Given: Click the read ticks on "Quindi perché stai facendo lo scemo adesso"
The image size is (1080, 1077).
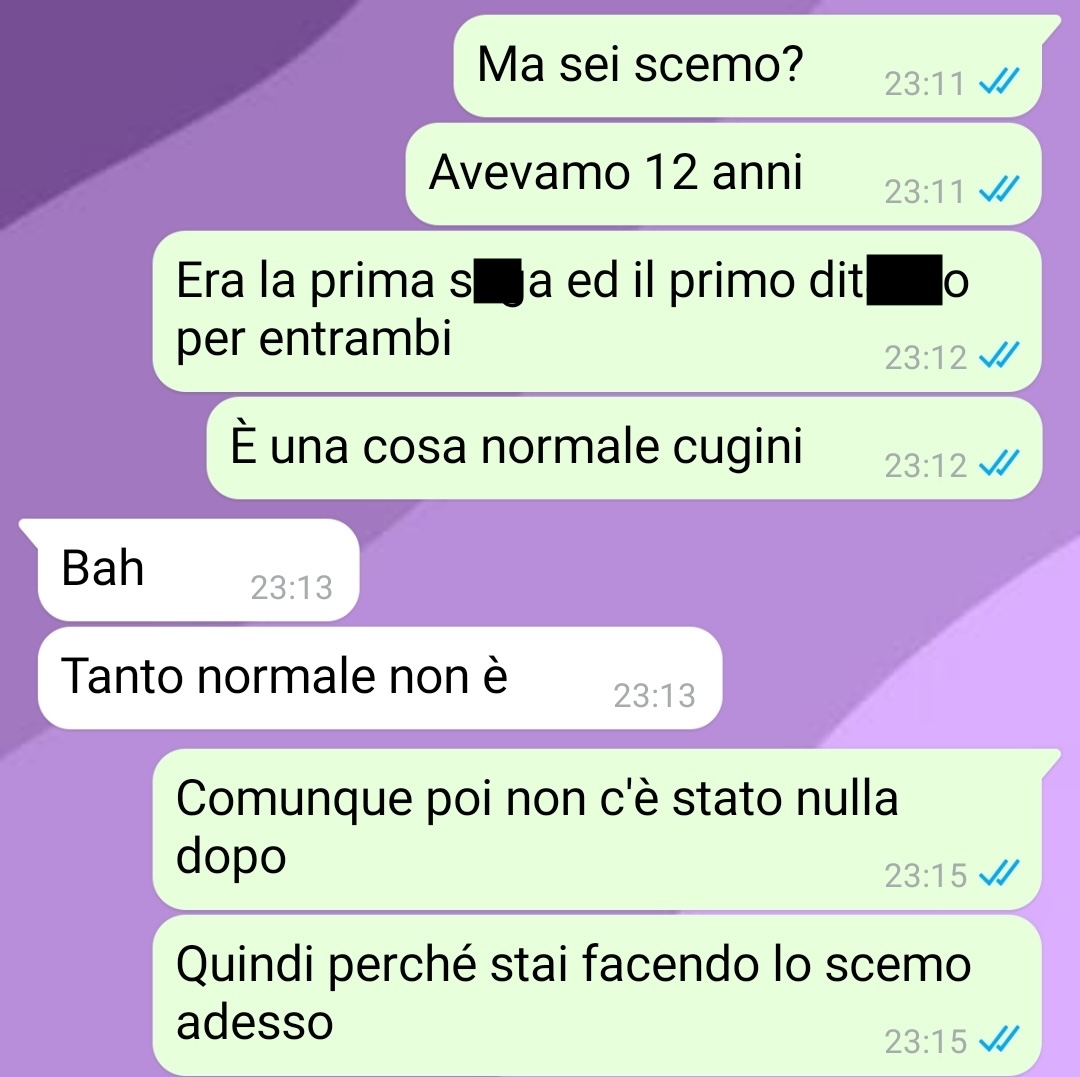Looking at the screenshot, I should point(999,1039).
